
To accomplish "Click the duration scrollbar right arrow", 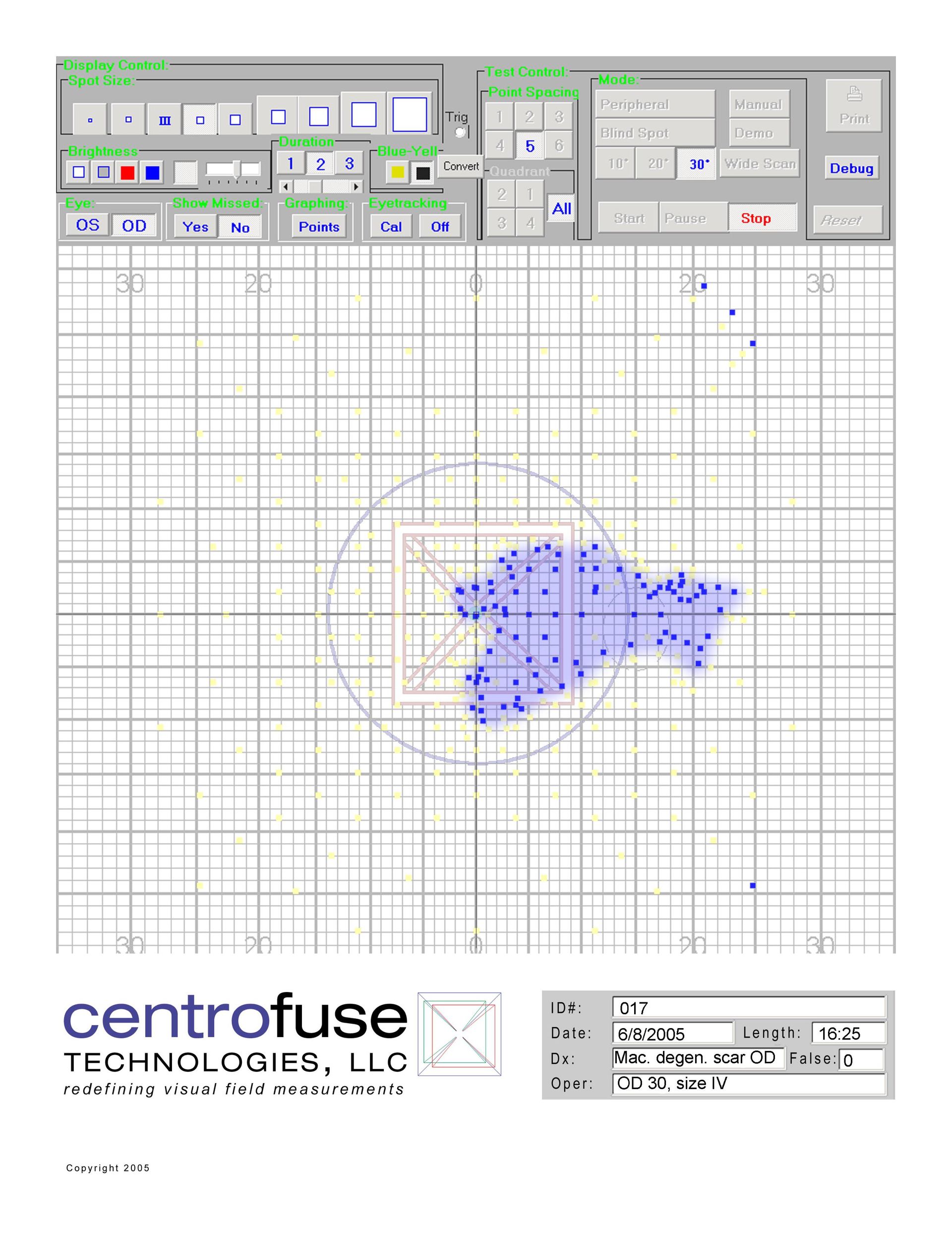I will [x=356, y=186].
